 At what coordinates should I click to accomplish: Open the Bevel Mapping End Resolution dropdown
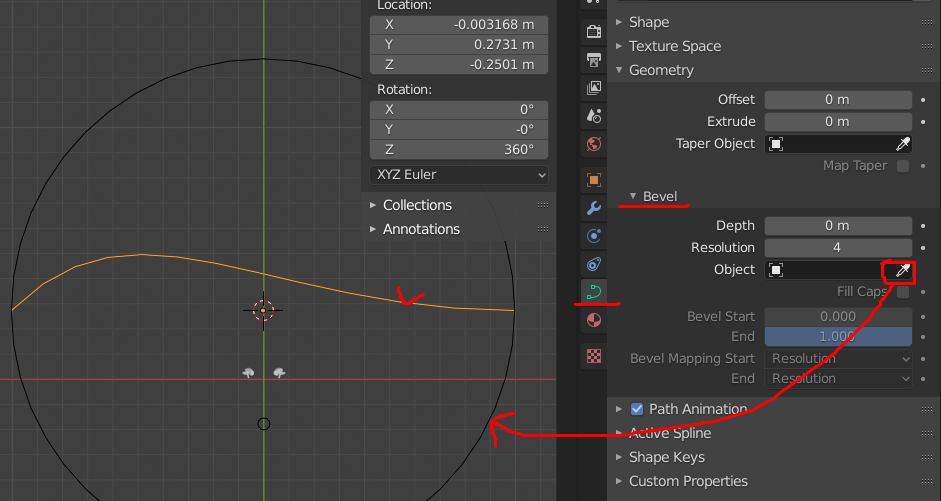(838, 379)
